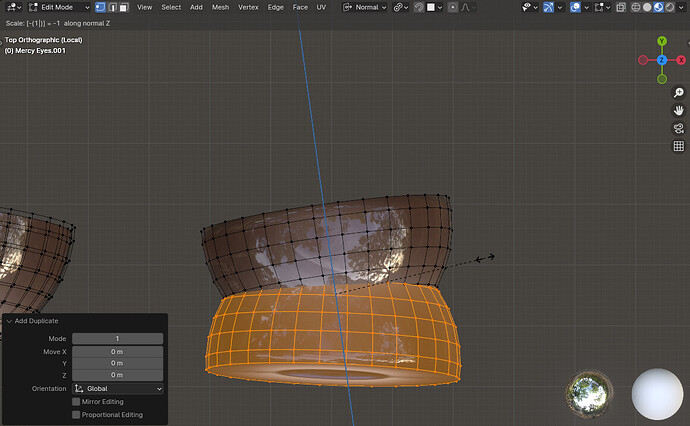The height and width of the screenshot is (426, 690).
Task: Click the Mode value field
Action: [117, 338]
